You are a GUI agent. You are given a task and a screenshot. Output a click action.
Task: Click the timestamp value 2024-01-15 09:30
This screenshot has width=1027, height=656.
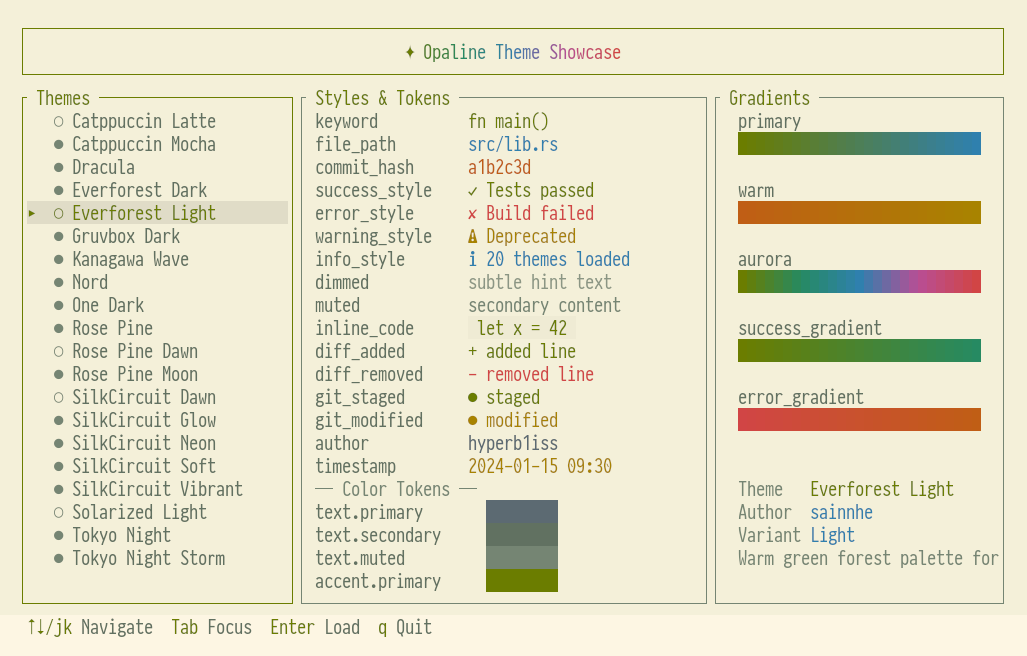540,466
